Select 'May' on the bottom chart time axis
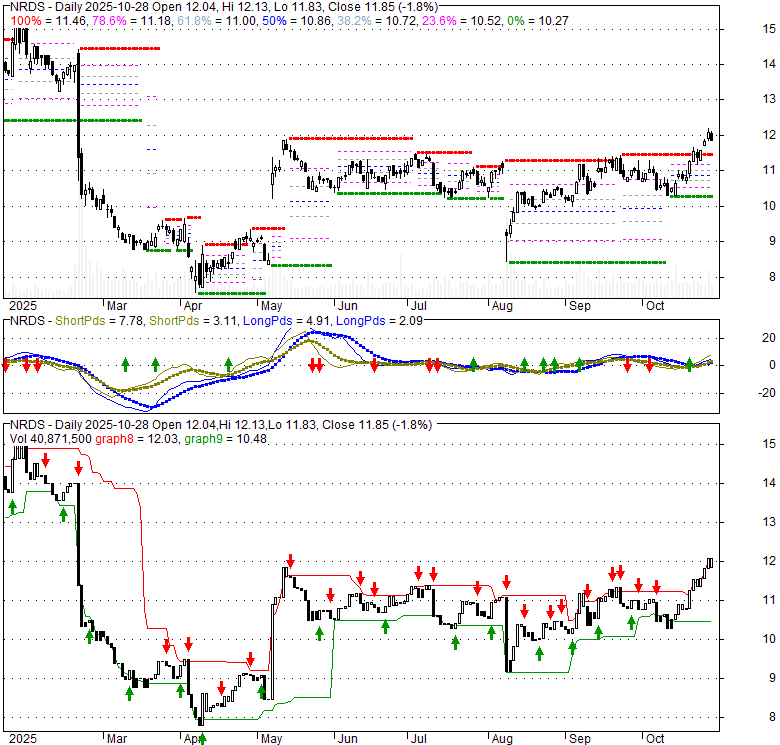 272,738
